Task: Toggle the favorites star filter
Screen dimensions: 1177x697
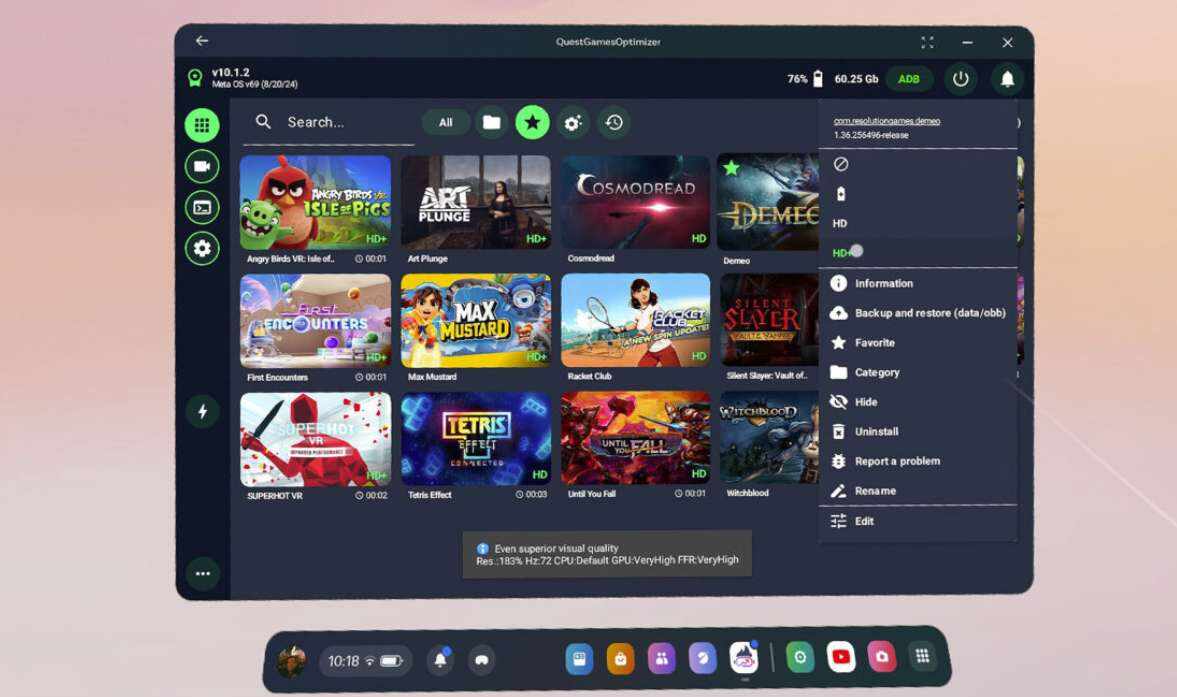Action: (x=532, y=122)
